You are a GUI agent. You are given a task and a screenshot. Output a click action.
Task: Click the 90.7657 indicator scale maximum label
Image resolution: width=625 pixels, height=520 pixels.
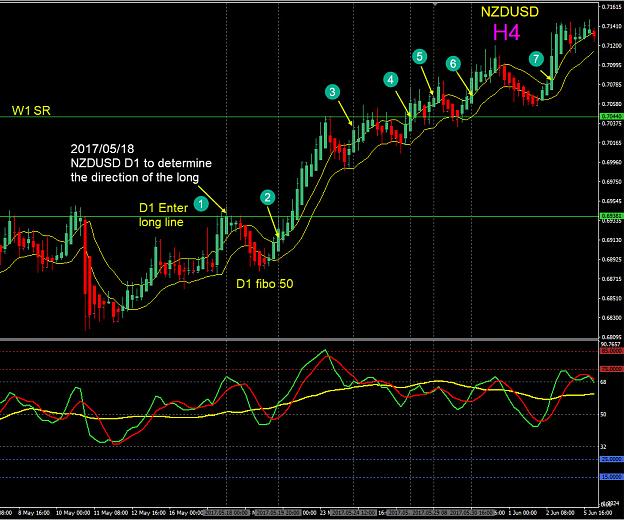[x=611, y=344]
